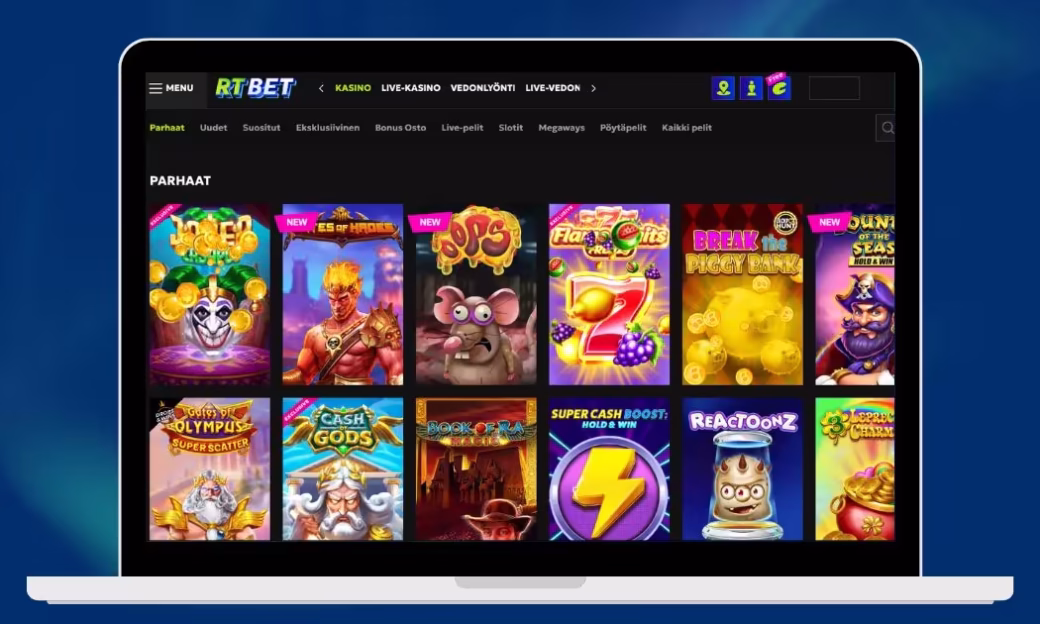This screenshot has height=624, width=1040.
Task: Open the LIVE-KASINO section
Action: (411, 88)
